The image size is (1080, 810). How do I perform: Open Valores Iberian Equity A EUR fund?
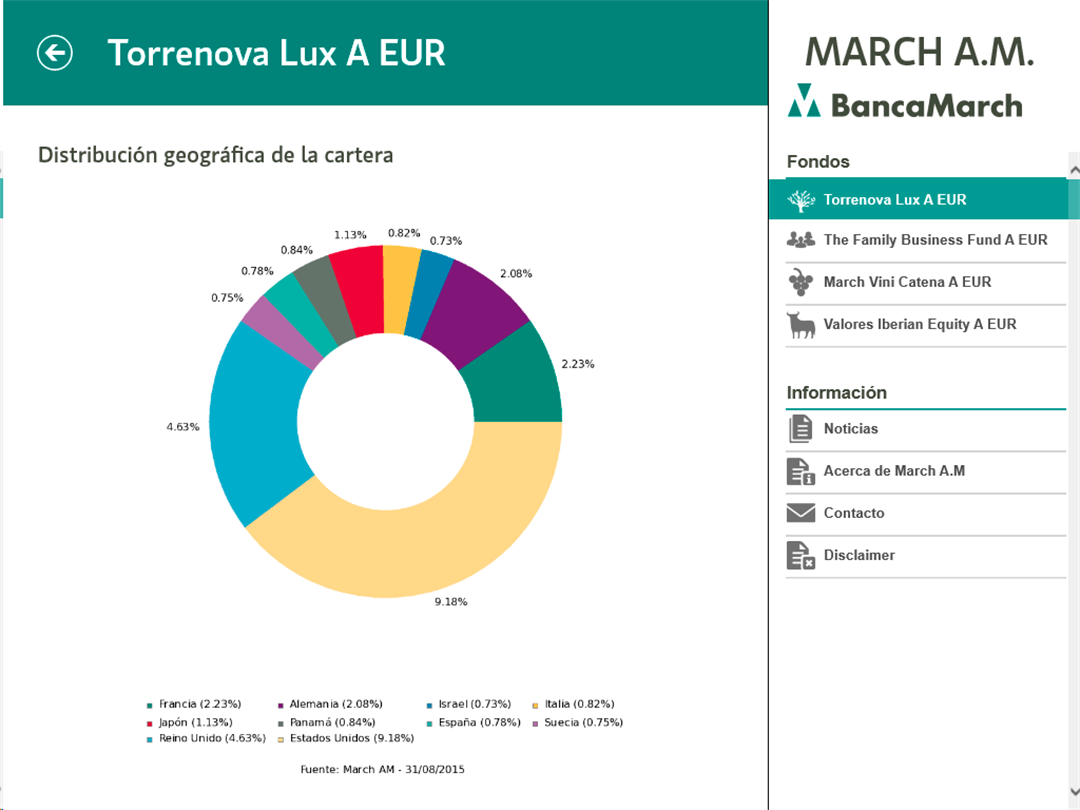[x=926, y=325]
